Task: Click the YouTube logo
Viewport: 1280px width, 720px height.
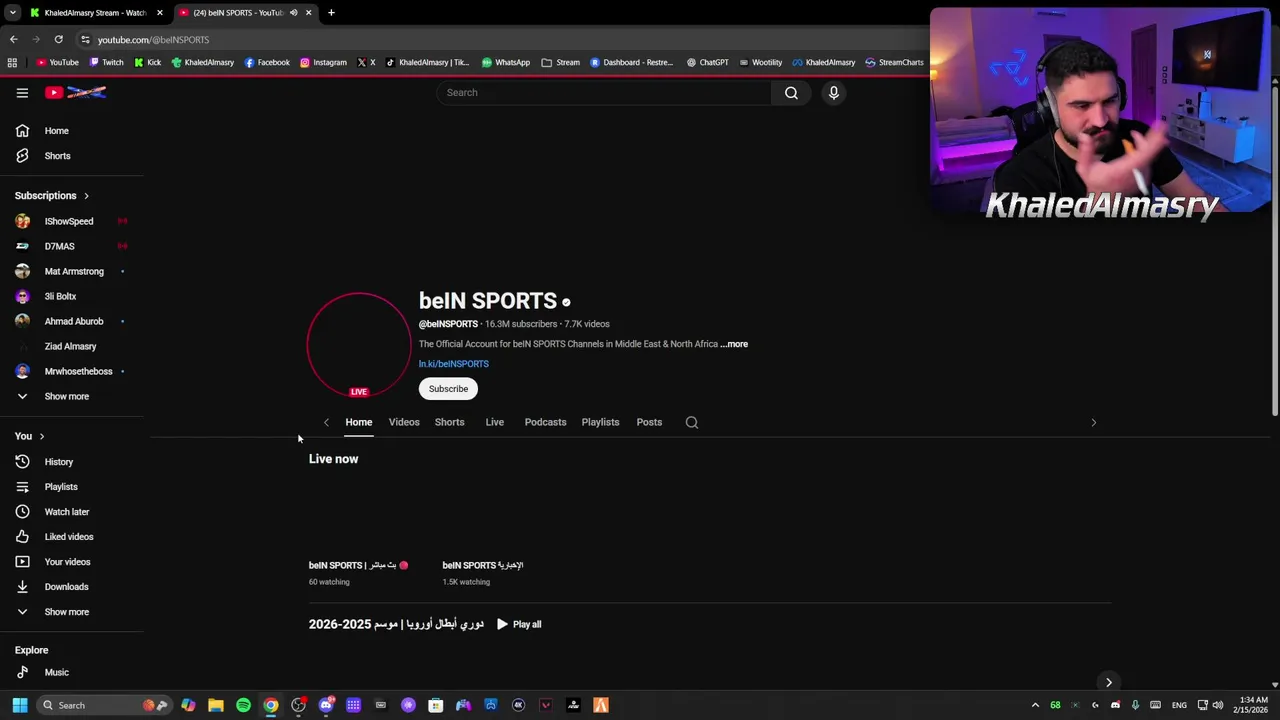Action: pyautogui.click(x=76, y=92)
